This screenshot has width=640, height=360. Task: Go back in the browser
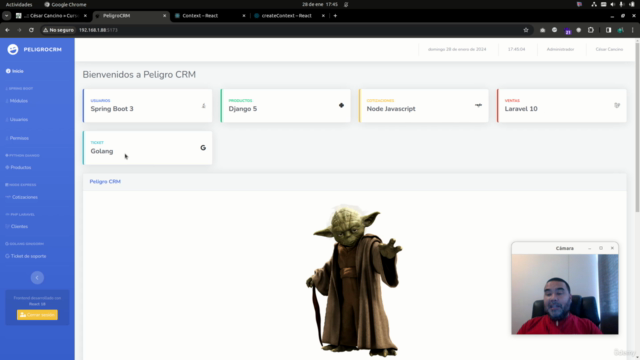(7, 30)
